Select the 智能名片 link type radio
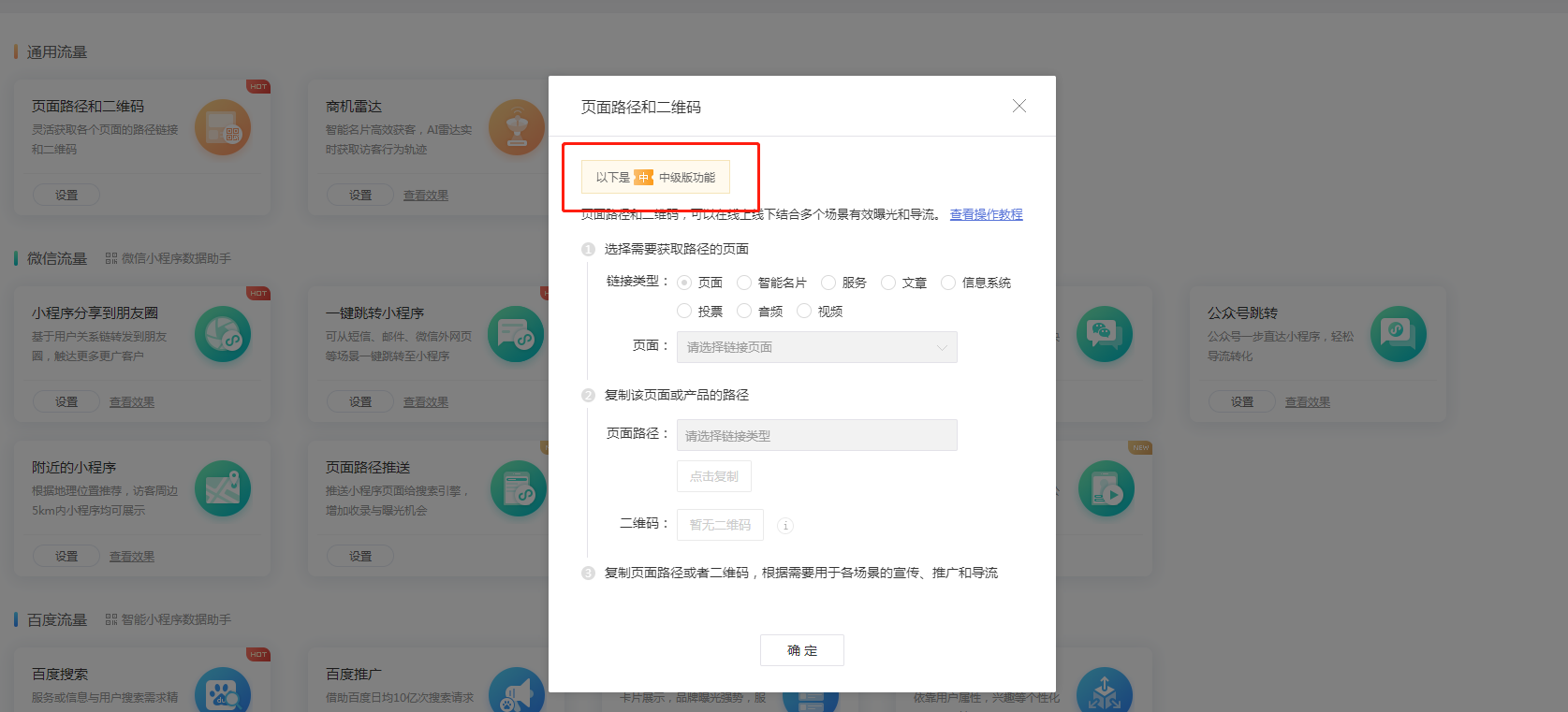Image resolution: width=1568 pixels, height=712 pixels. point(744,283)
